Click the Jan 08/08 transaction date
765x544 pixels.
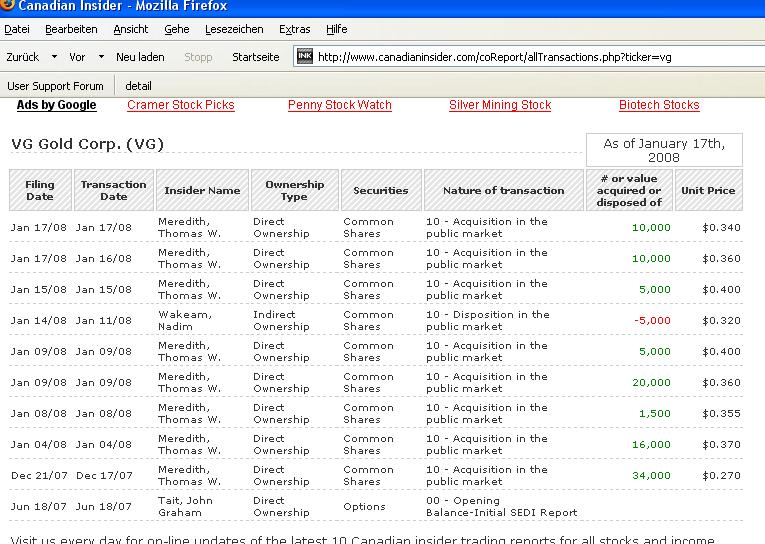click(x=104, y=413)
